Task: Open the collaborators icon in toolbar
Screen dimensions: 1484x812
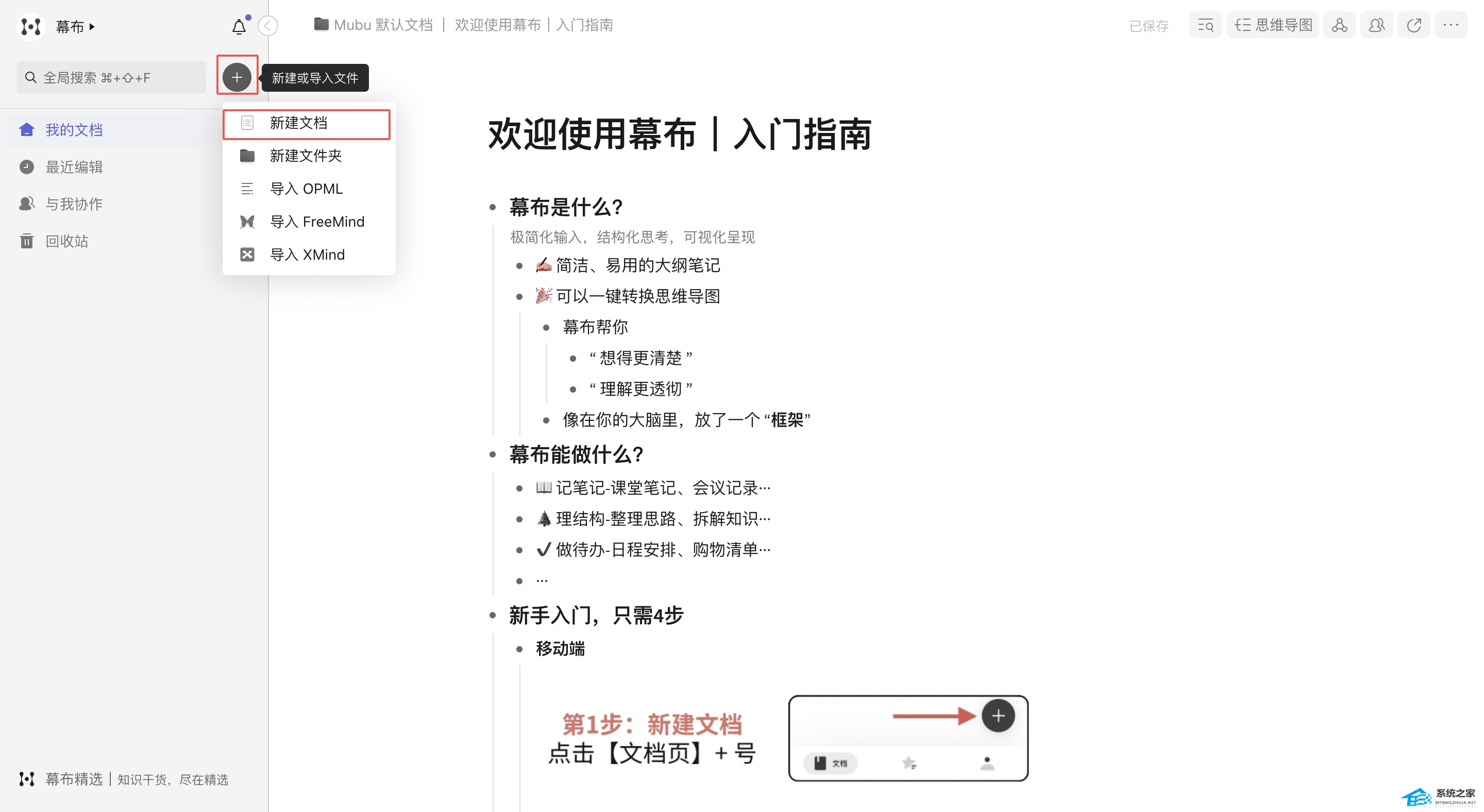Action: [1377, 25]
